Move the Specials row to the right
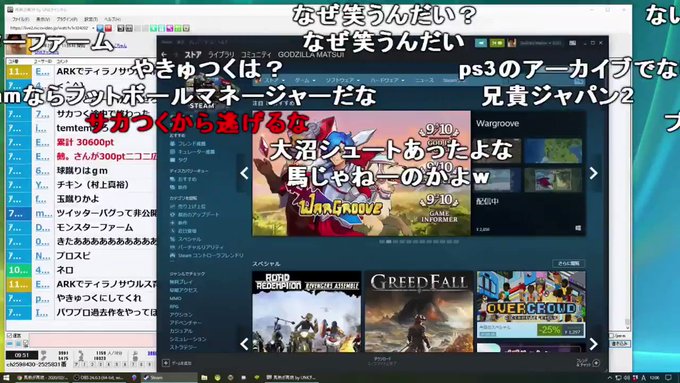Viewport: 680px width, 383px height. tap(593, 344)
